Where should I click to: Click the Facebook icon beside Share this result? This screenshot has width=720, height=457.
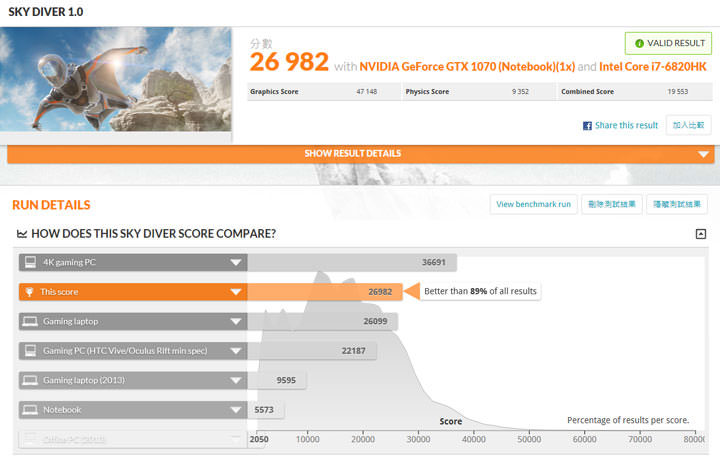[x=588, y=126]
